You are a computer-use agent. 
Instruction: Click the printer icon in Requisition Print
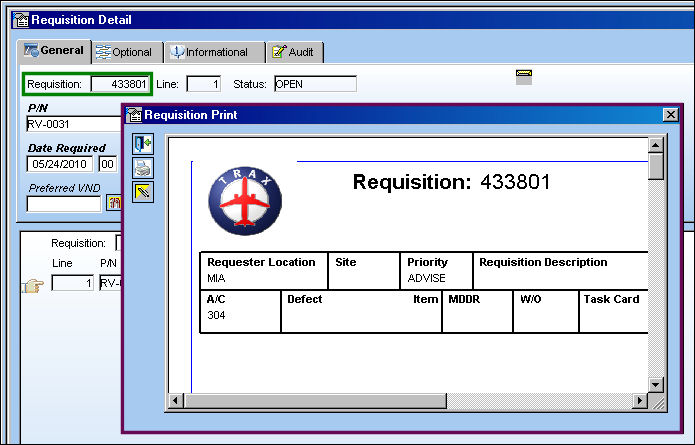[143, 168]
